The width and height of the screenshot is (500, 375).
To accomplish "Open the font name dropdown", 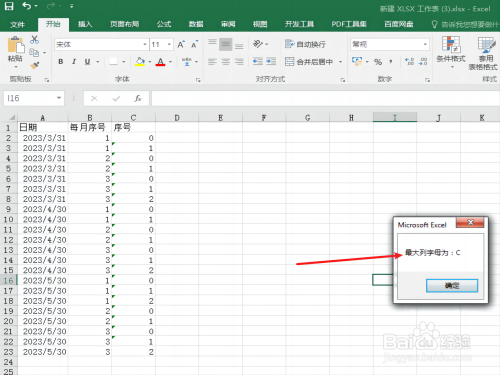I will 145,44.
